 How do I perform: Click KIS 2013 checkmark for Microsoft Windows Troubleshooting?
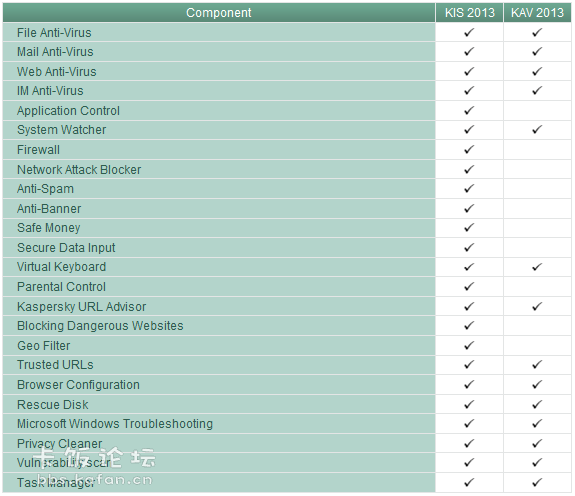[469, 424]
